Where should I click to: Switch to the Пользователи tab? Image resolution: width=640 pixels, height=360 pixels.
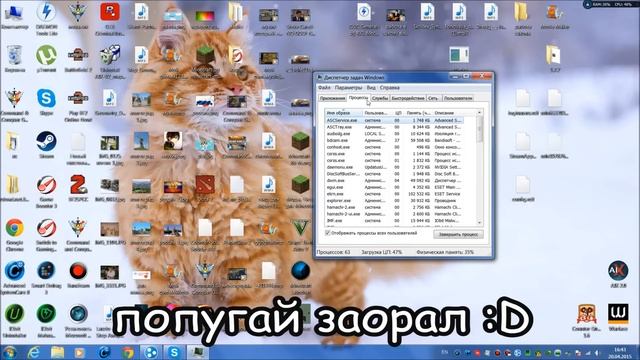[x=458, y=98]
